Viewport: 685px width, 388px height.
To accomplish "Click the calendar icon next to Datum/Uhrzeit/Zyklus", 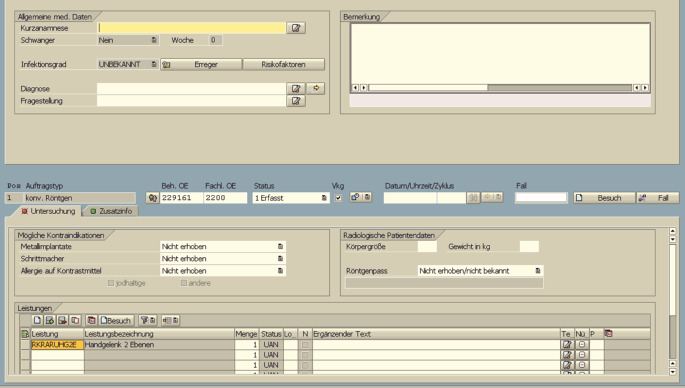I will [473, 198].
